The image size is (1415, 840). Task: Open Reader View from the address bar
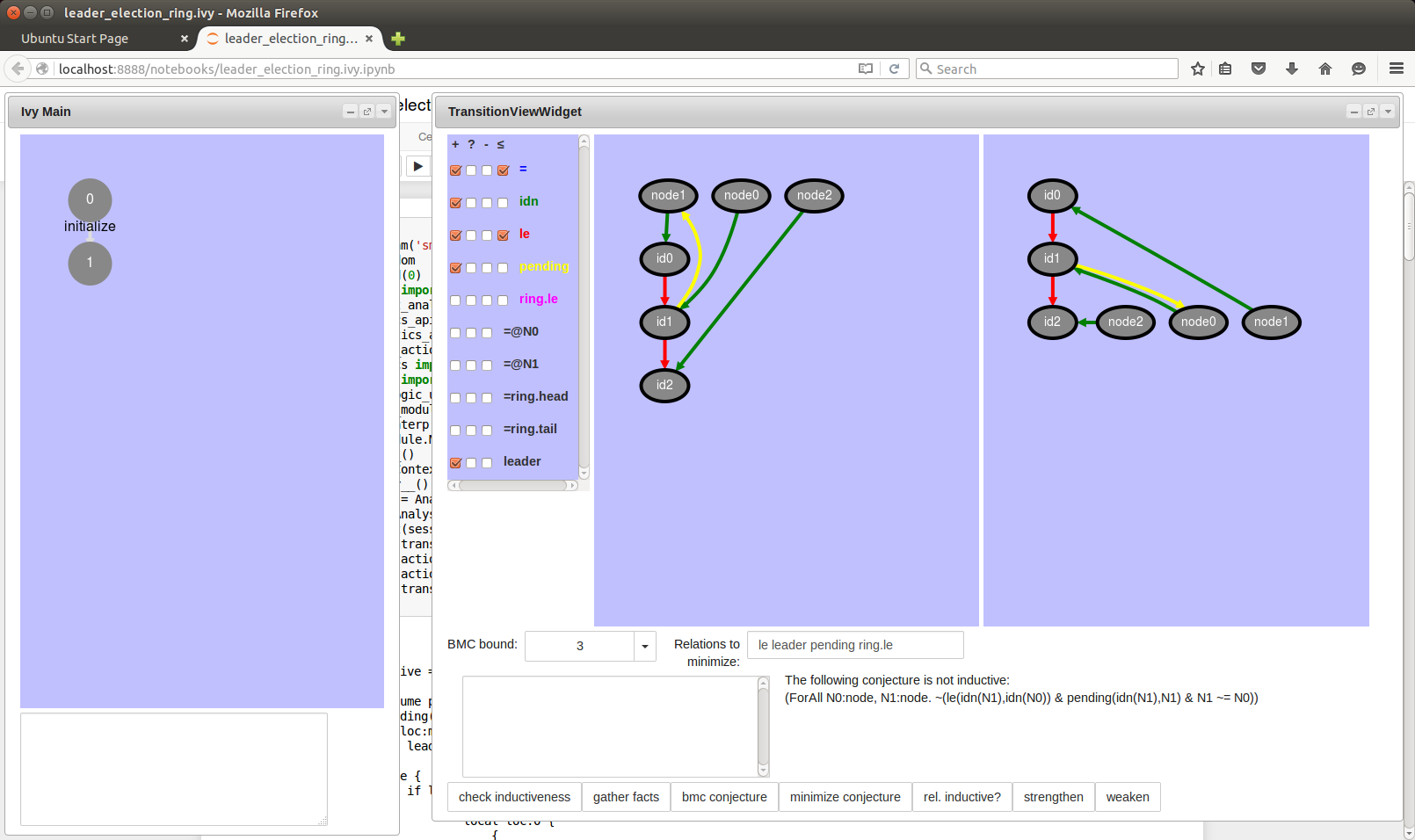(x=866, y=69)
